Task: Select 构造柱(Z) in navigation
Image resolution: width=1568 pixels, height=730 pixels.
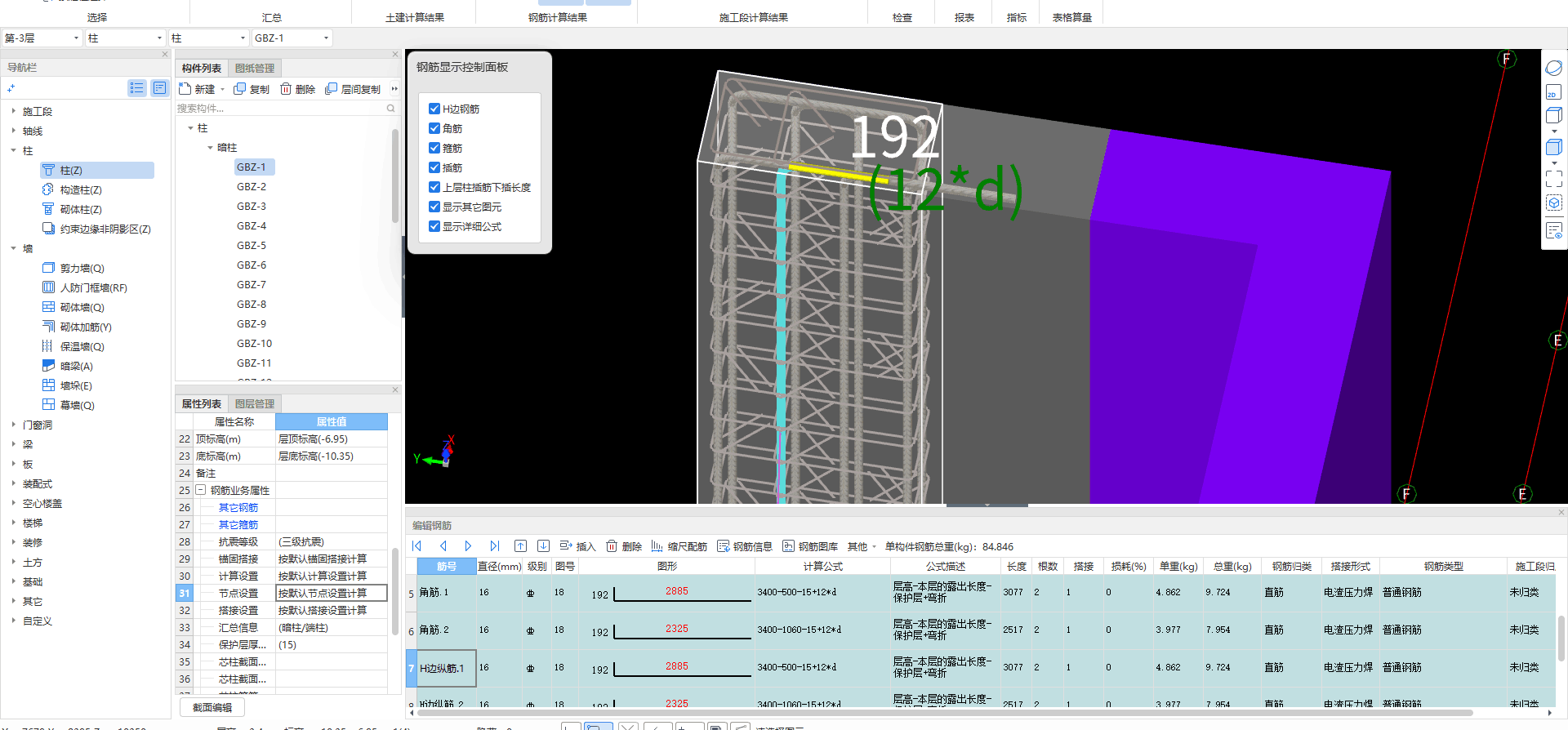Action: click(x=81, y=189)
